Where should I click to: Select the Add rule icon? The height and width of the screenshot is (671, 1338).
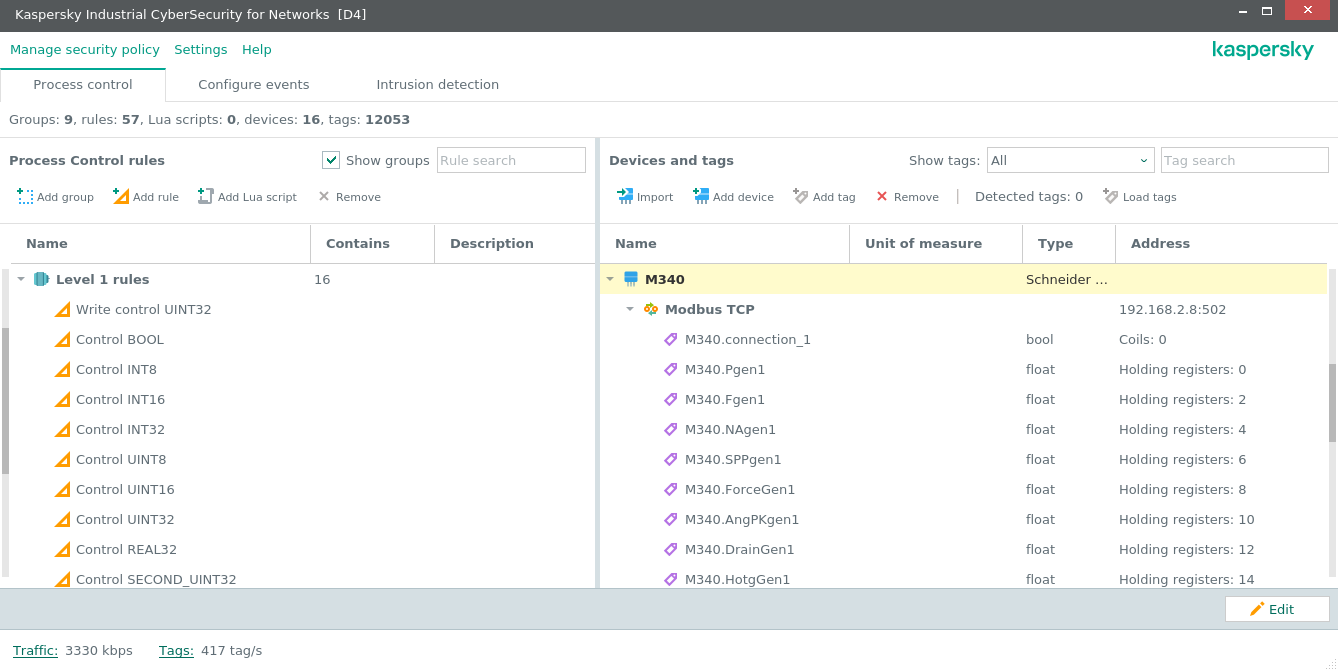pyautogui.click(x=121, y=196)
